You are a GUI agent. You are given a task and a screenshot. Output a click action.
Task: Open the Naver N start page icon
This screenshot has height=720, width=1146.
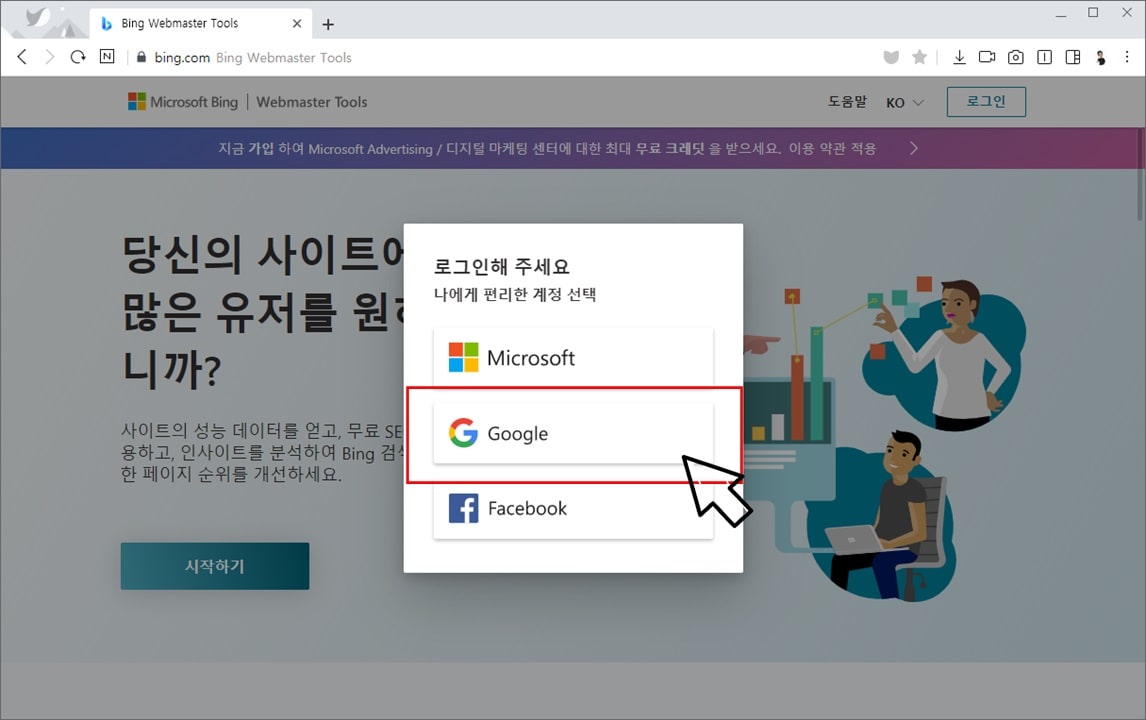tap(107, 56)
